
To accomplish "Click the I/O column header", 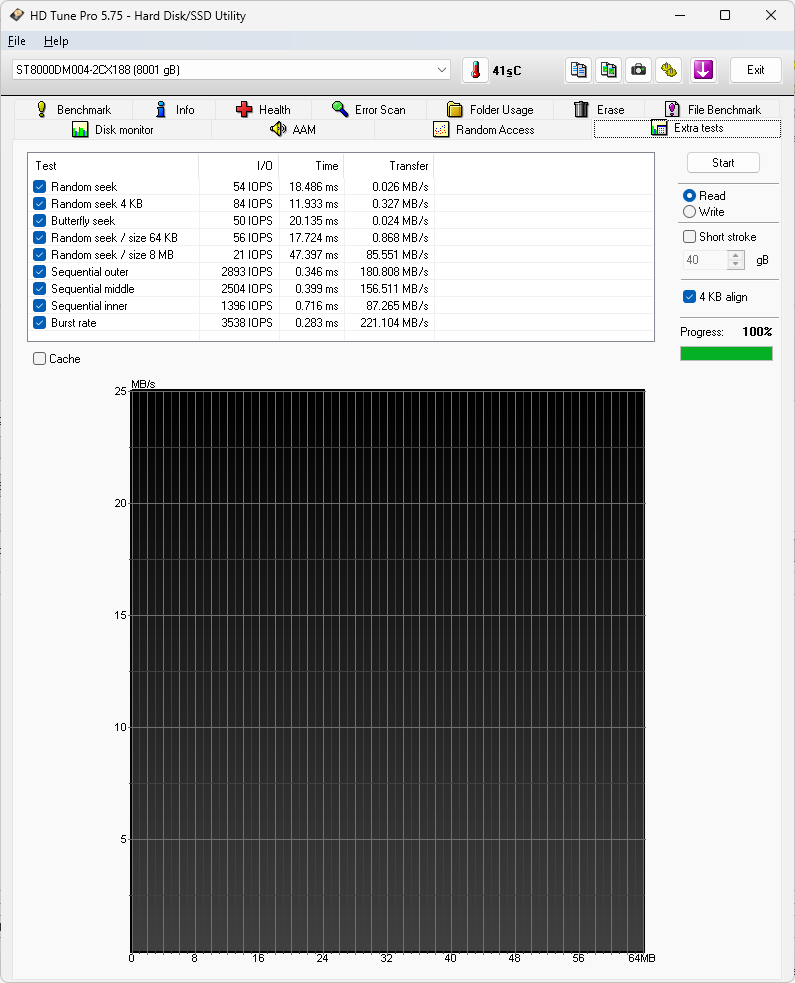I will [x=238, y=166].
